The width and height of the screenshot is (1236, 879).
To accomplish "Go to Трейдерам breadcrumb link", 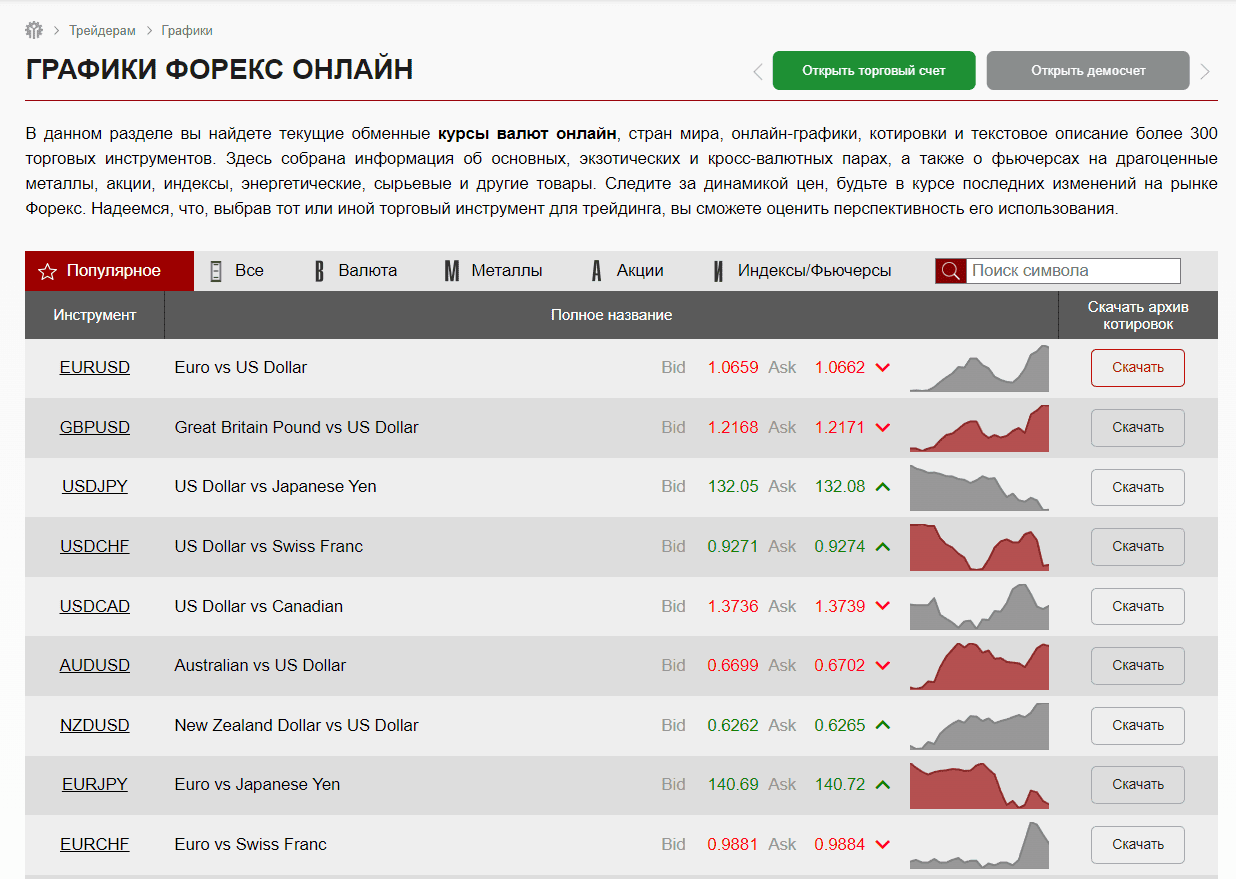I will pyautogui.click(x=103, y=30).
